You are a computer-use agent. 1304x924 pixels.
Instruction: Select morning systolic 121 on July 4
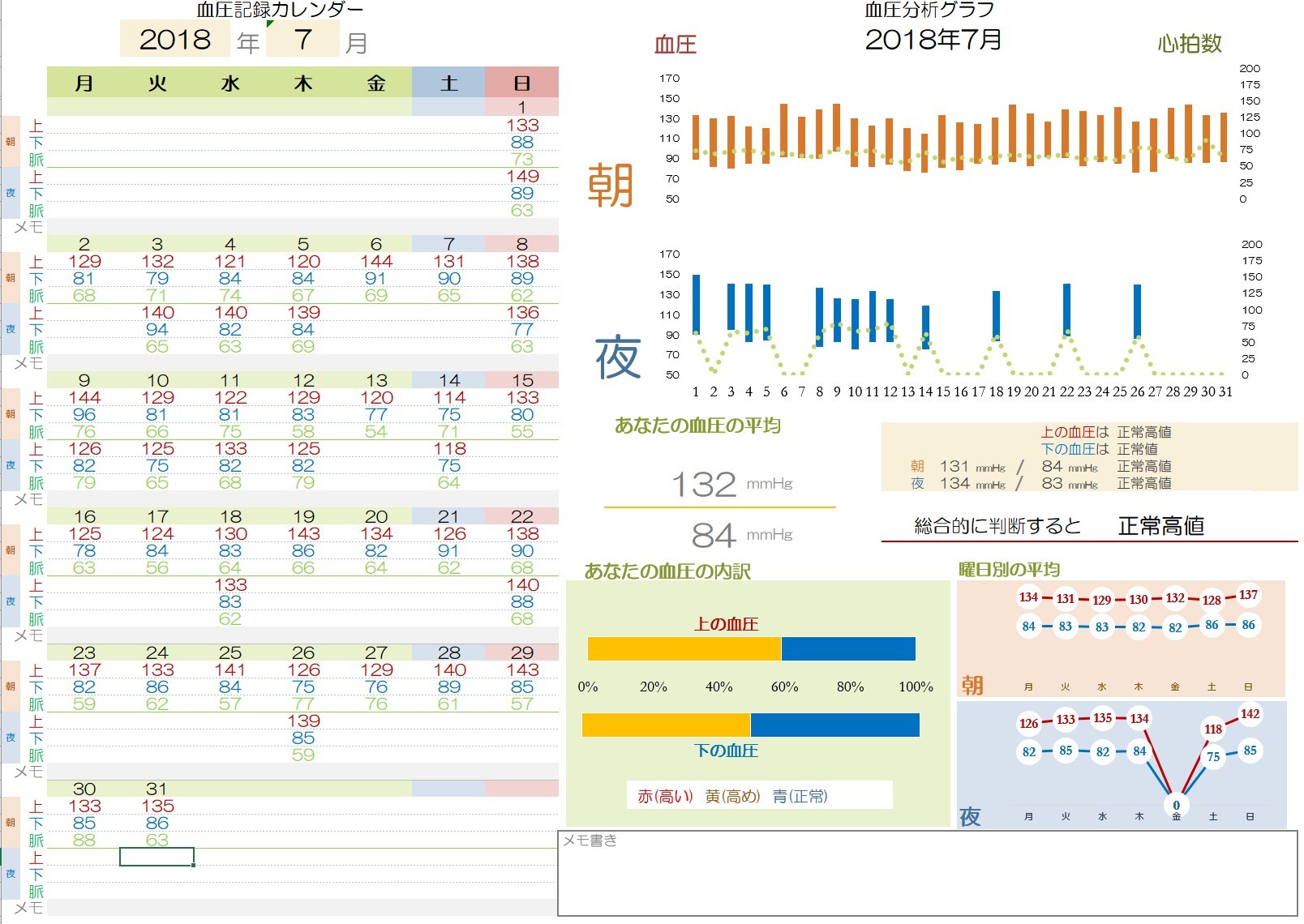[230, 261]
